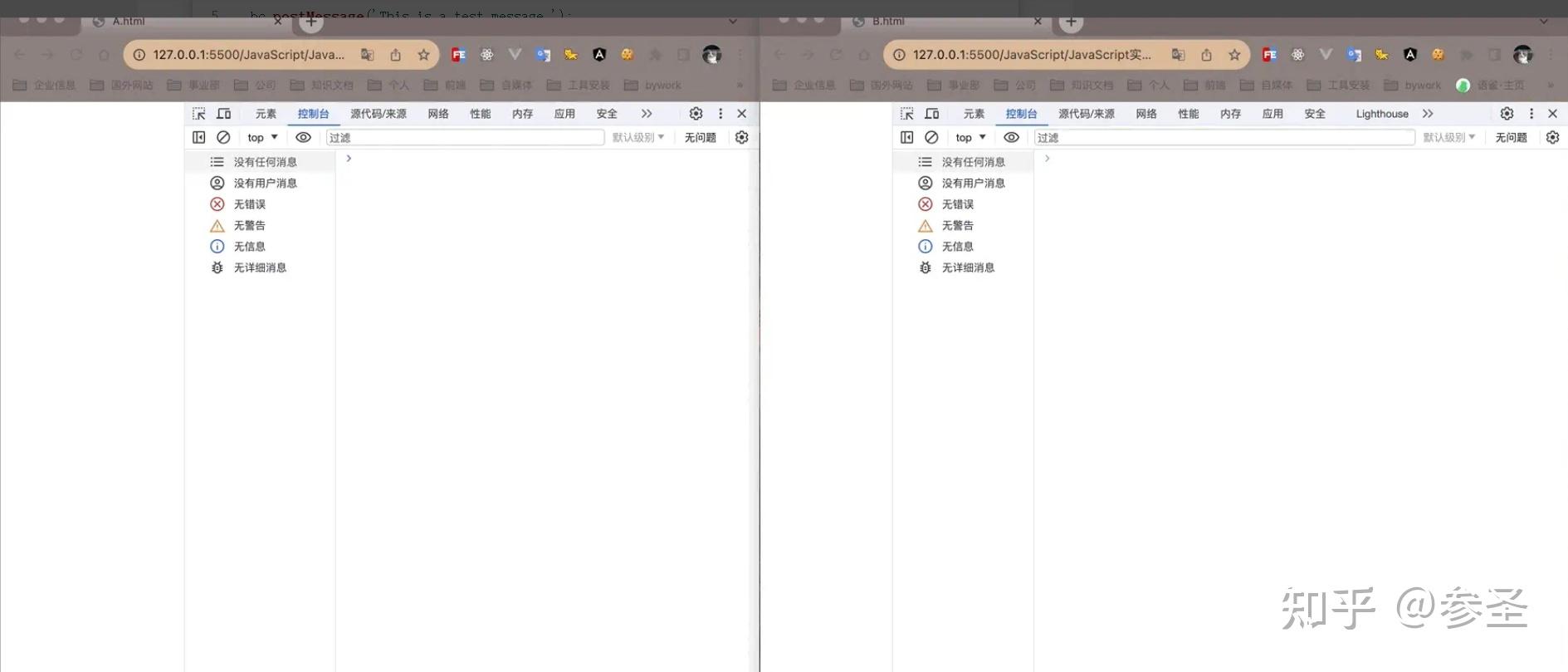Image resolution: width=1568 pixels, height=672 pixels.
Task: Toggle the console sidebar in A.html window
Action: [x=199, y=137]
